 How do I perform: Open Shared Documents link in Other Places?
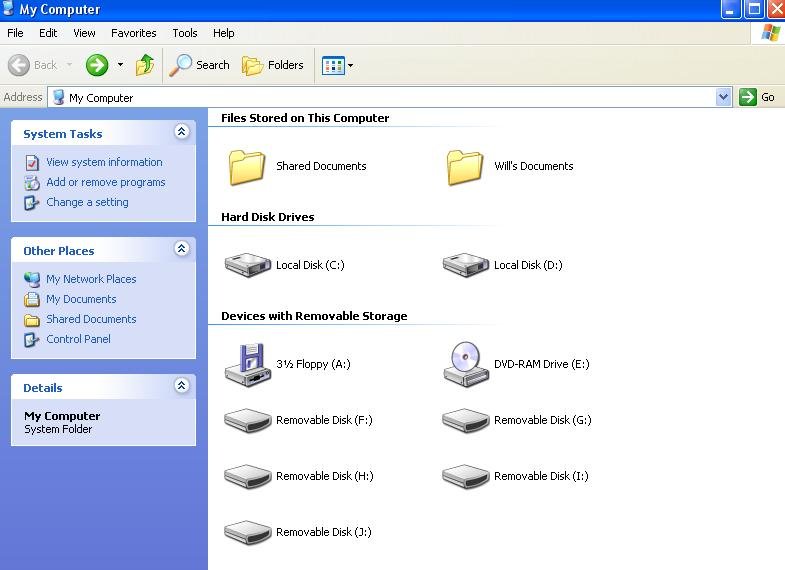pyautogui.click(x=91, y=319)
